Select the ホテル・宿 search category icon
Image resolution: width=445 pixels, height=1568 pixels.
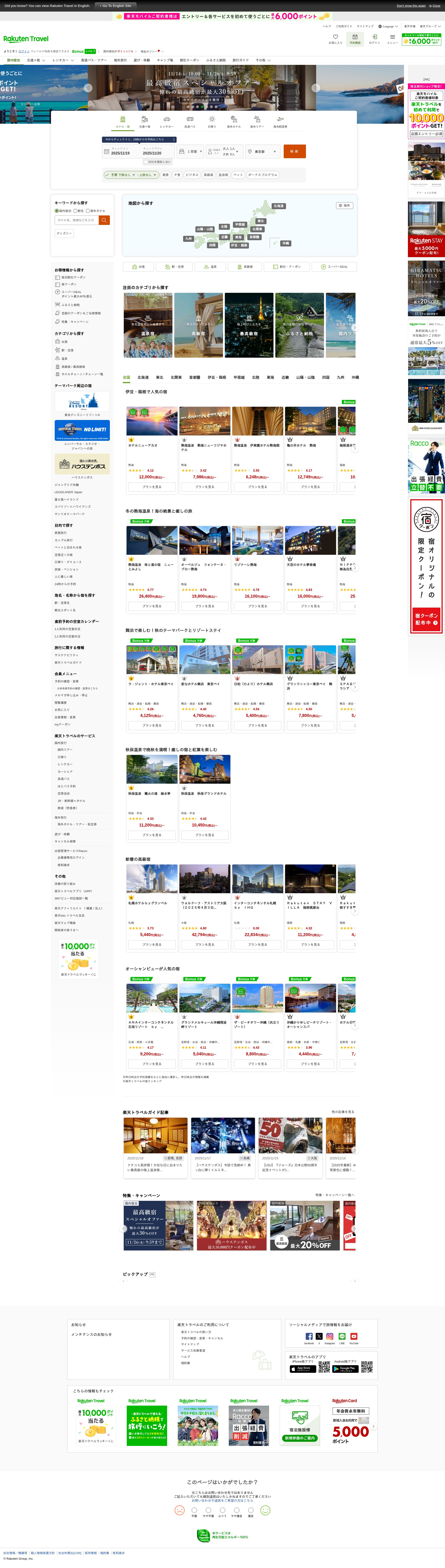click(123, 119)
